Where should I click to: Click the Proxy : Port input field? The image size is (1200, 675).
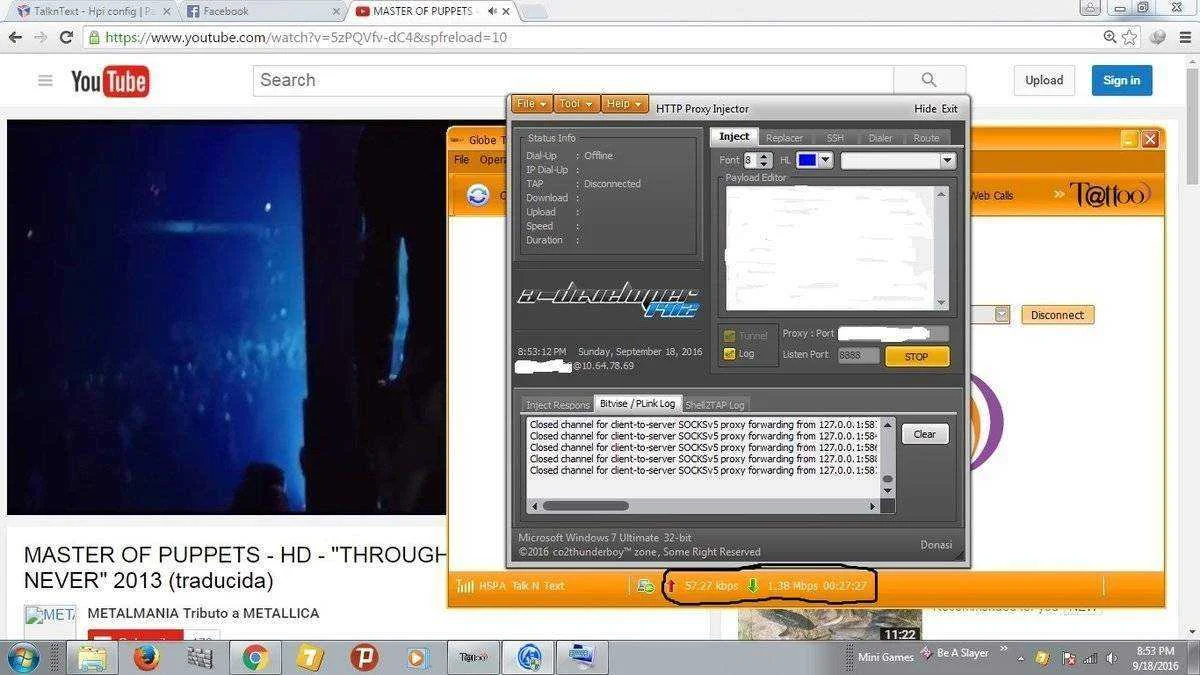click(x=893, y=333)
